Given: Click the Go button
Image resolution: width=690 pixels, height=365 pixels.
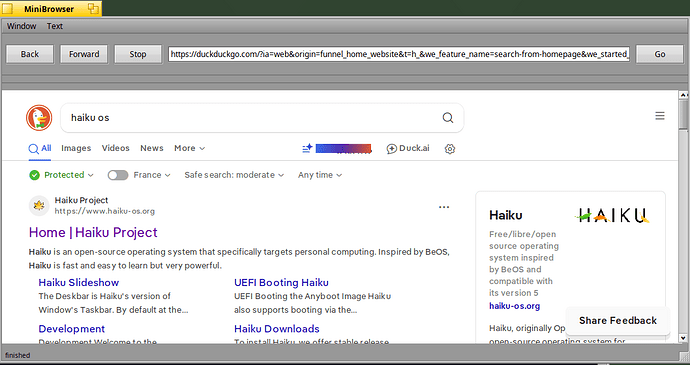Looking at the screenshot, I should click(x=660, y=54).
